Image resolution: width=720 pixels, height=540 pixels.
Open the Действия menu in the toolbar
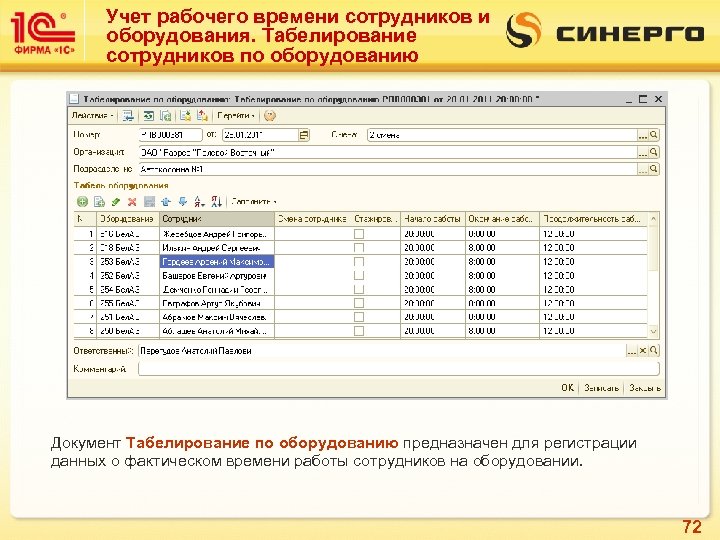pyautogui.click(x=92, y=116)
